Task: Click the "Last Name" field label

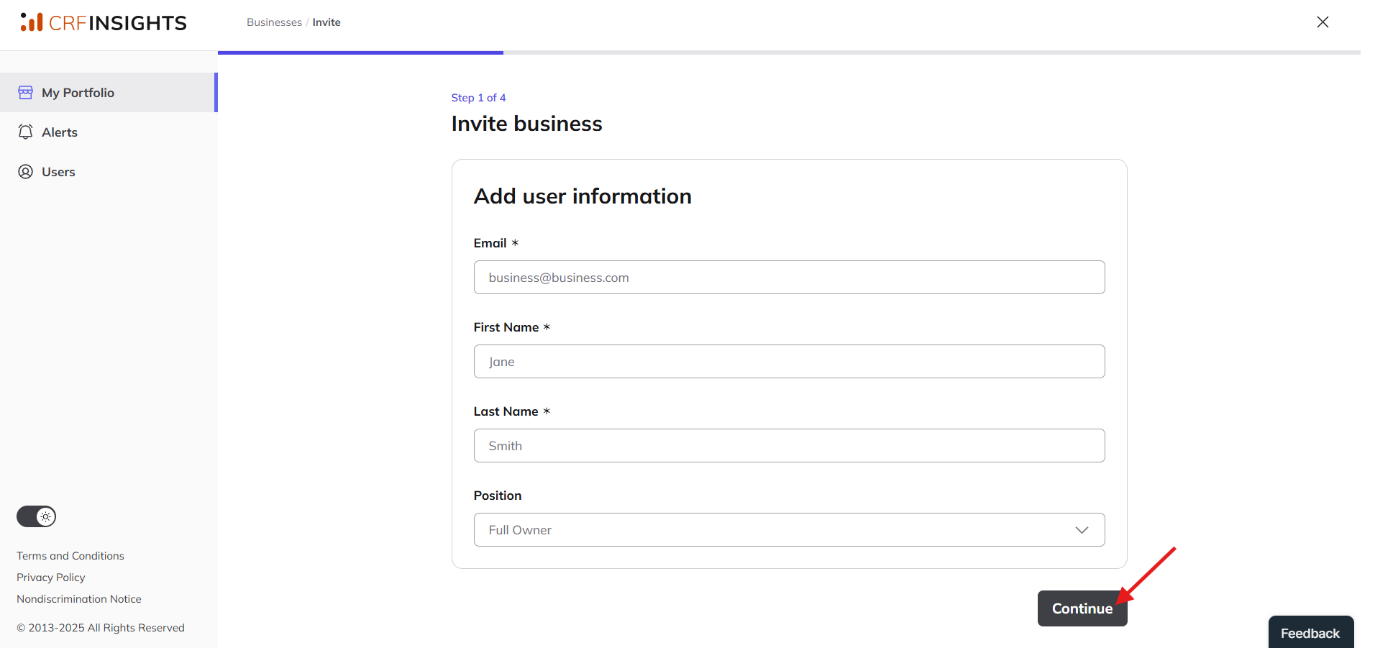Action: [506, 411]
